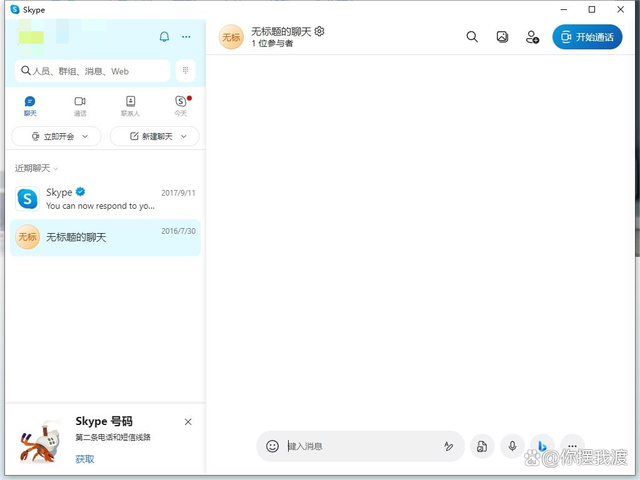
Task: Open the Bing icon in the message bar
Action: click(542, 447)
